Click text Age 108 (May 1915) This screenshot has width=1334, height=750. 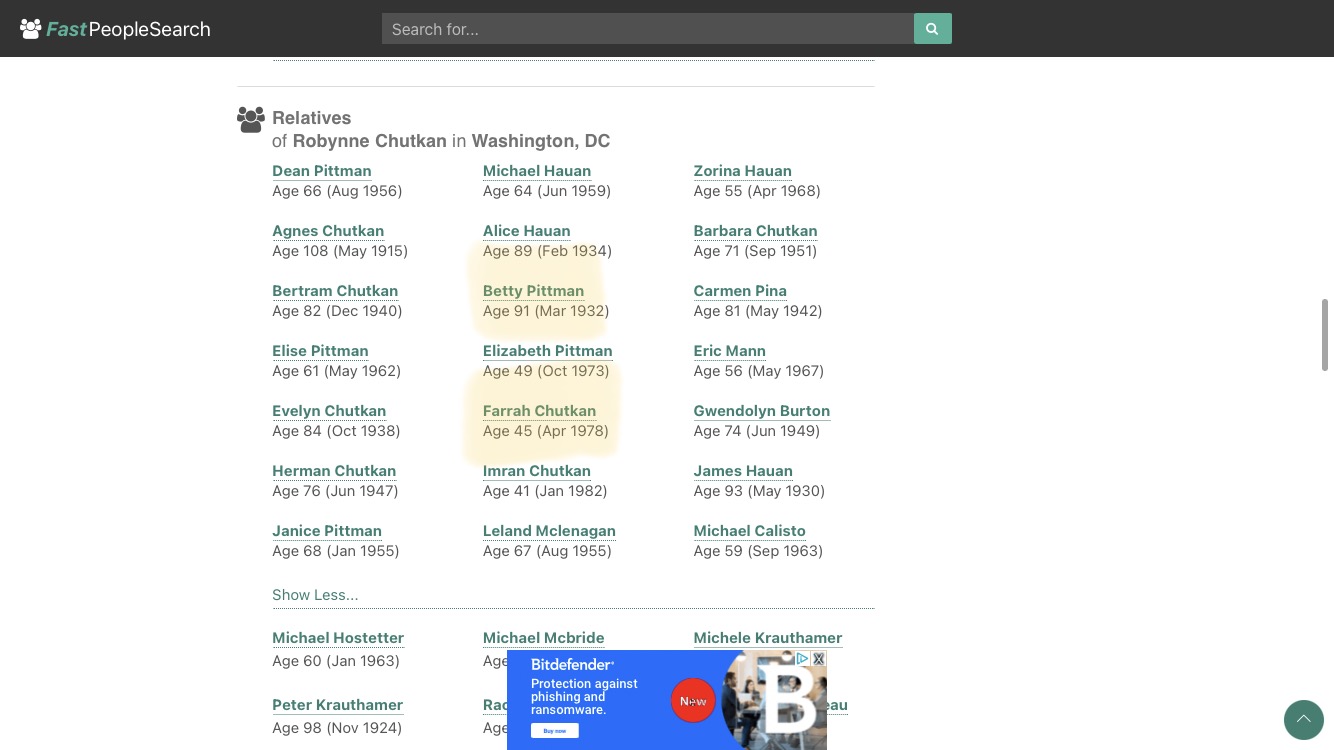[340, 251]
